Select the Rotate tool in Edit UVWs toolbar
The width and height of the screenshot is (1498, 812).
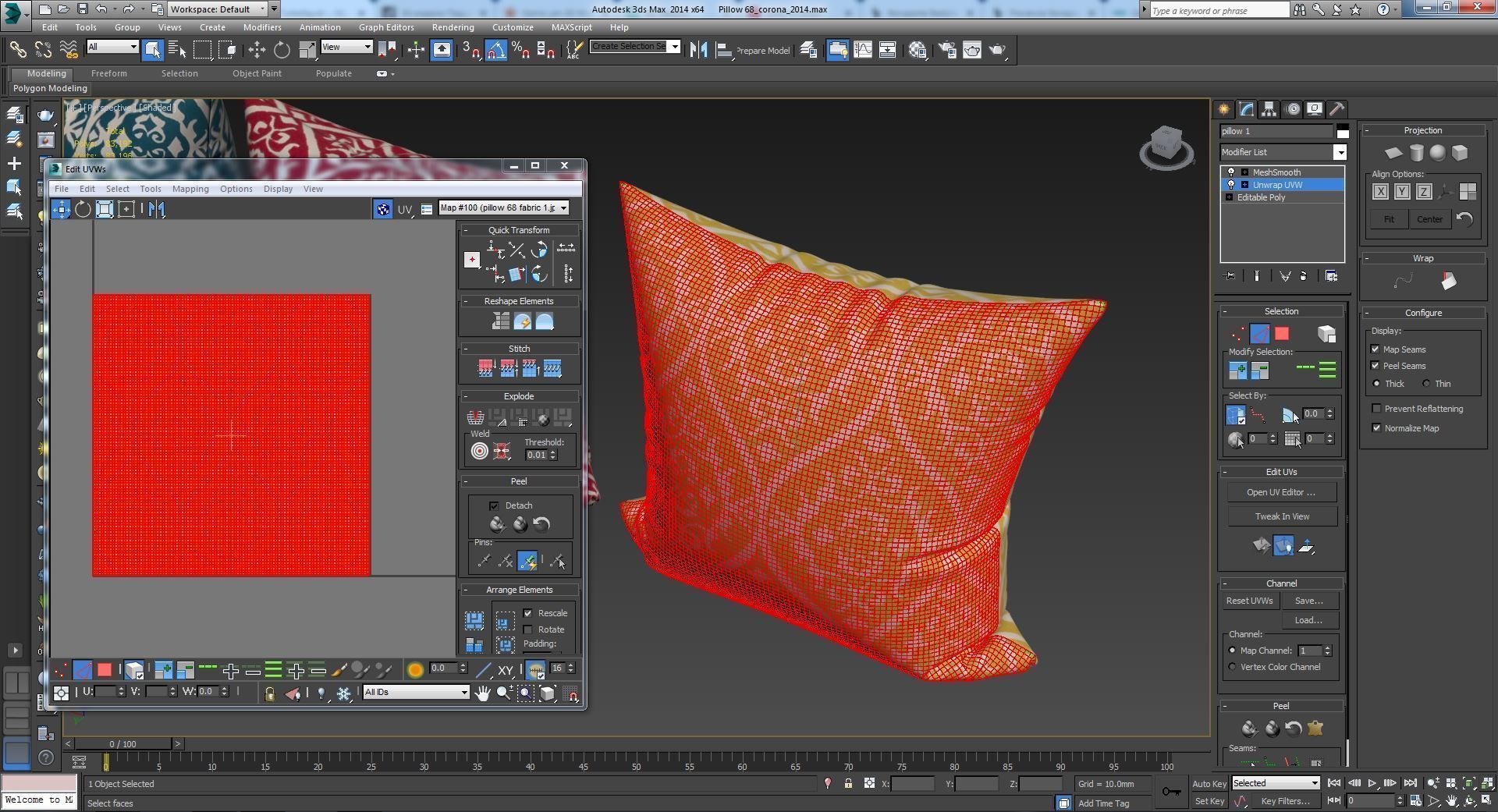pos(83,209)
